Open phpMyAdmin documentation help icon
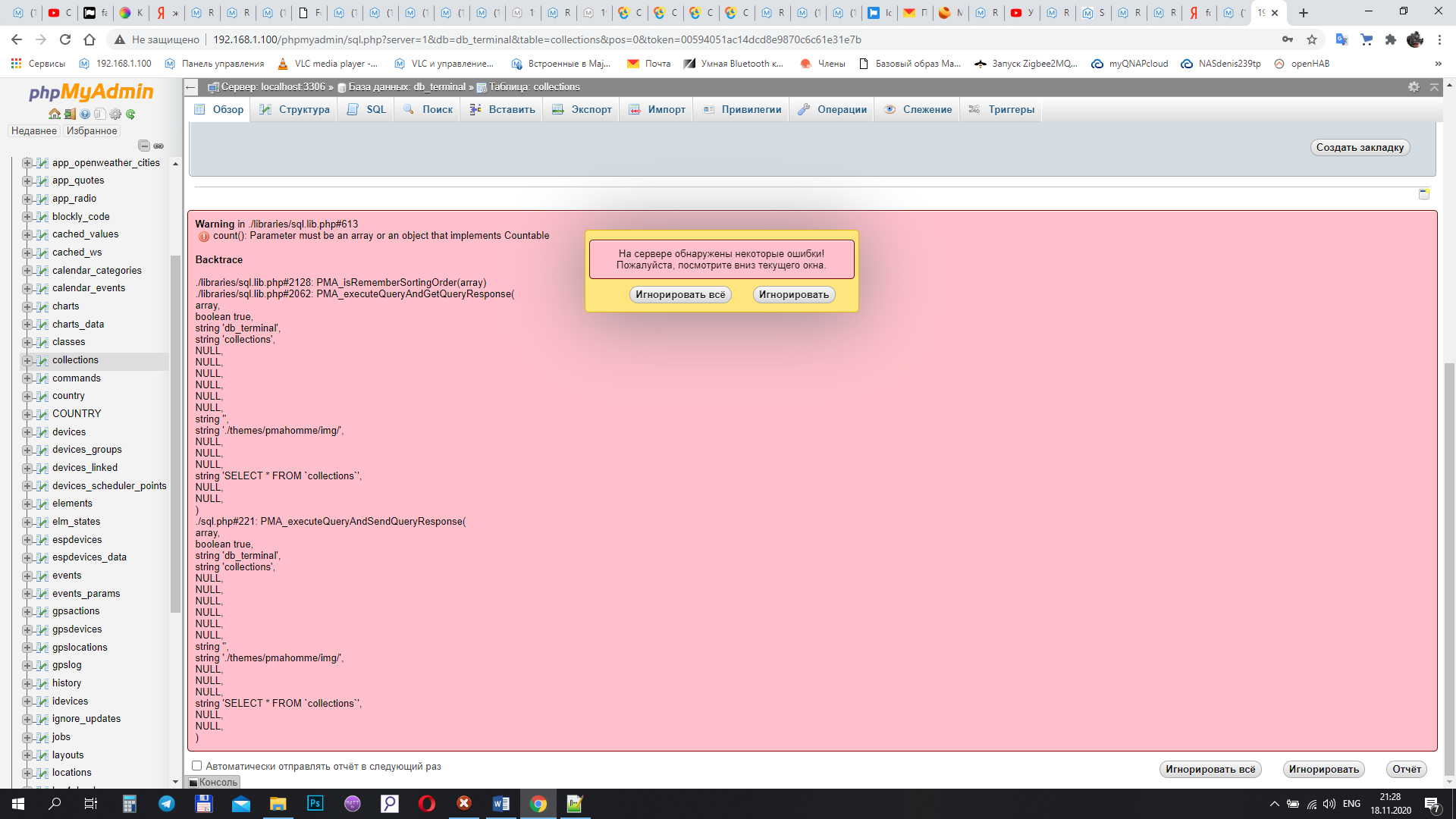The width and height of the screenshot is (1456, 819). tap(85, 114)
